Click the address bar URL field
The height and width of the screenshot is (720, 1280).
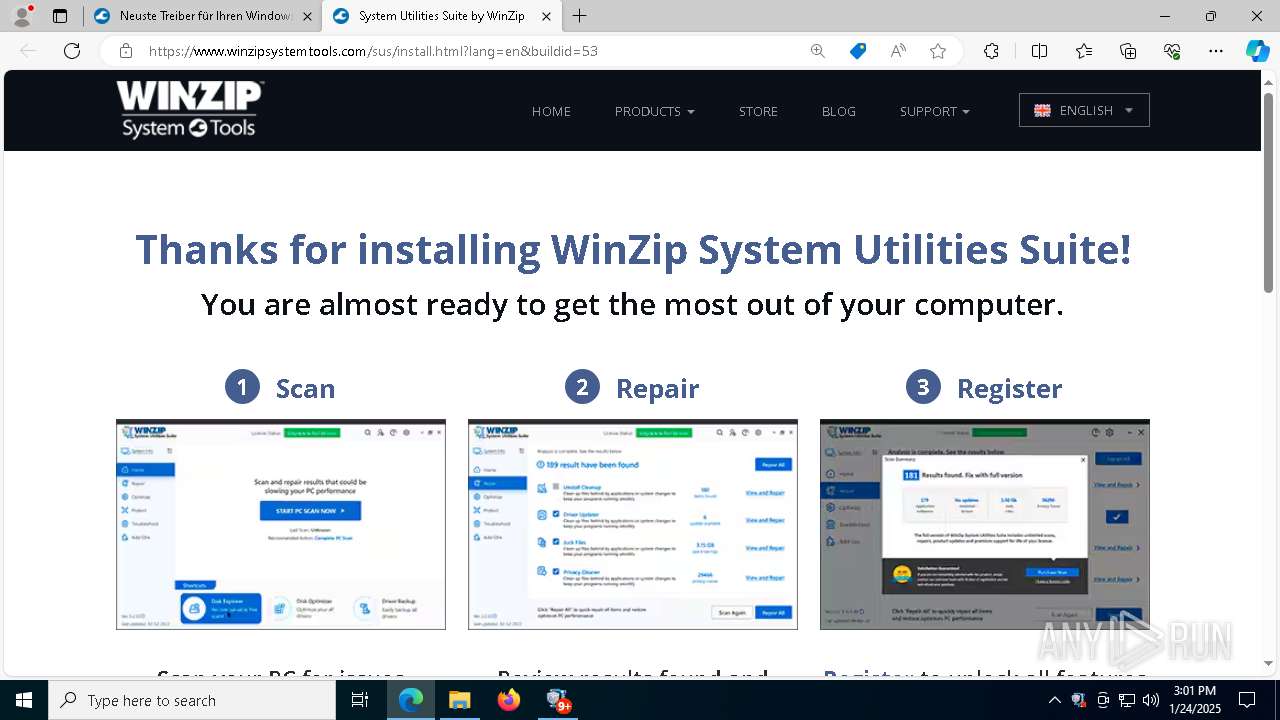pos(470,51)
